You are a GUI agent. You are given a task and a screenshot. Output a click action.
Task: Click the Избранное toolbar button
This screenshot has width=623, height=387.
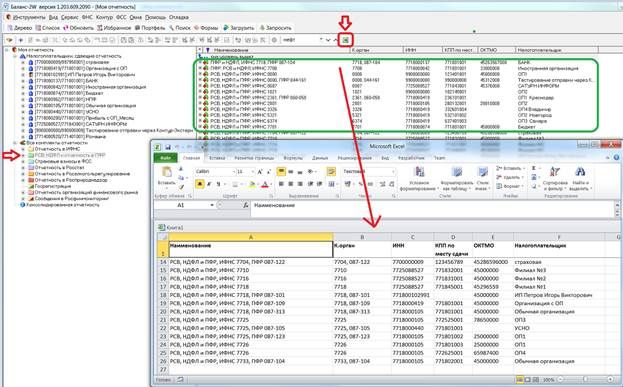[114, 28]
